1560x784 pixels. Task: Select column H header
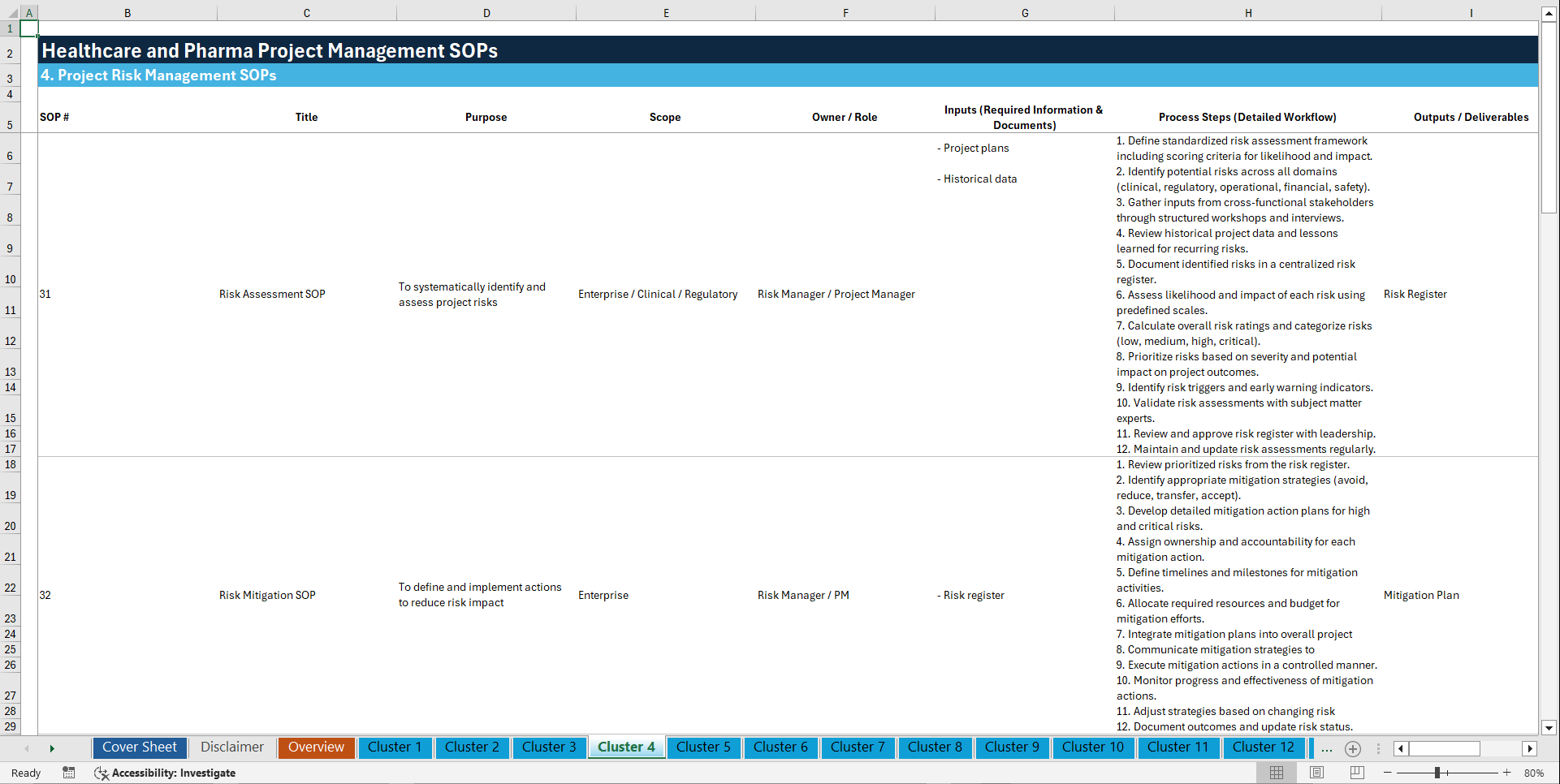point(1248,12)
